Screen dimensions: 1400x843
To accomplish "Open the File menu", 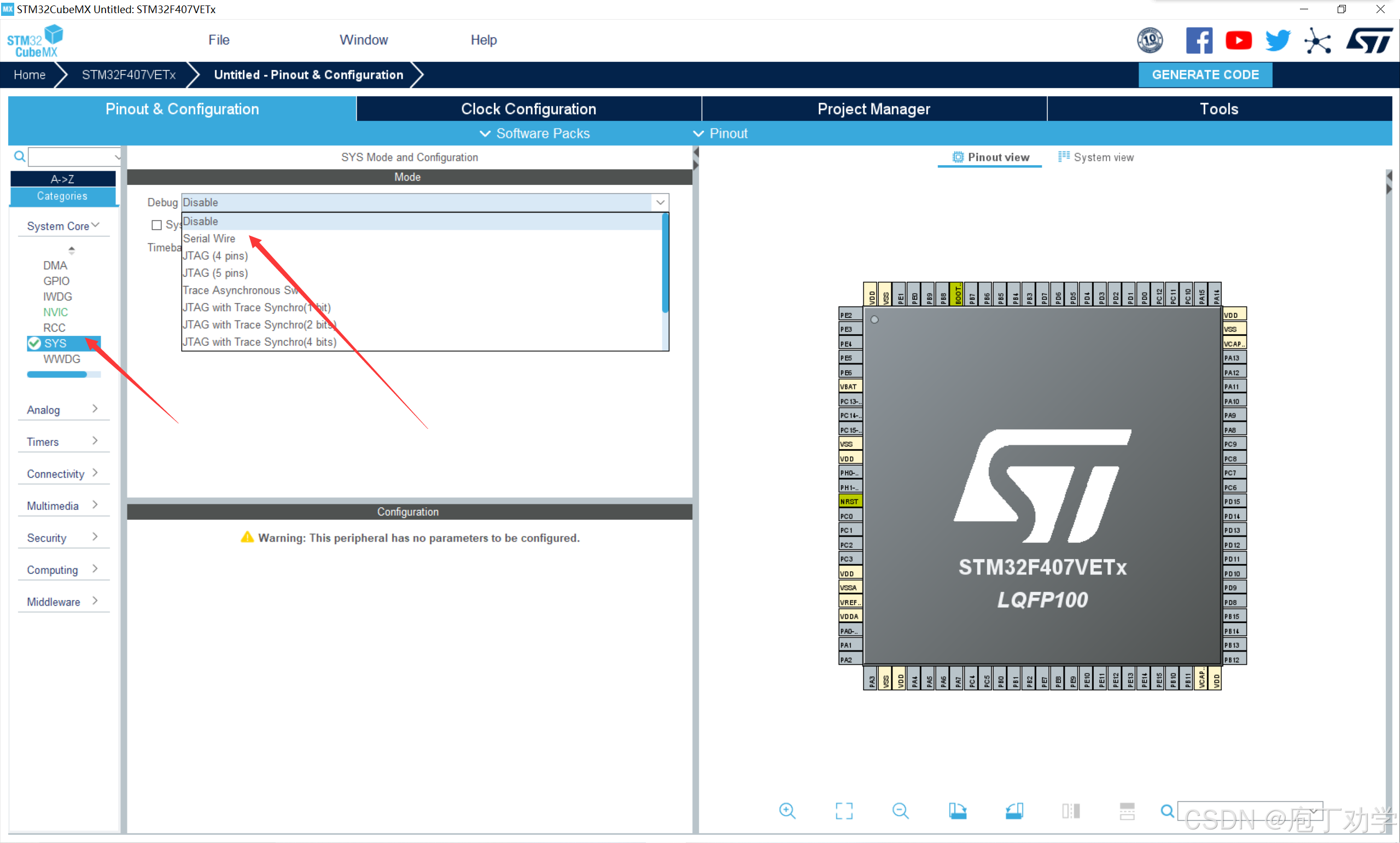I will pyautogui.click(x=219, y=40).
